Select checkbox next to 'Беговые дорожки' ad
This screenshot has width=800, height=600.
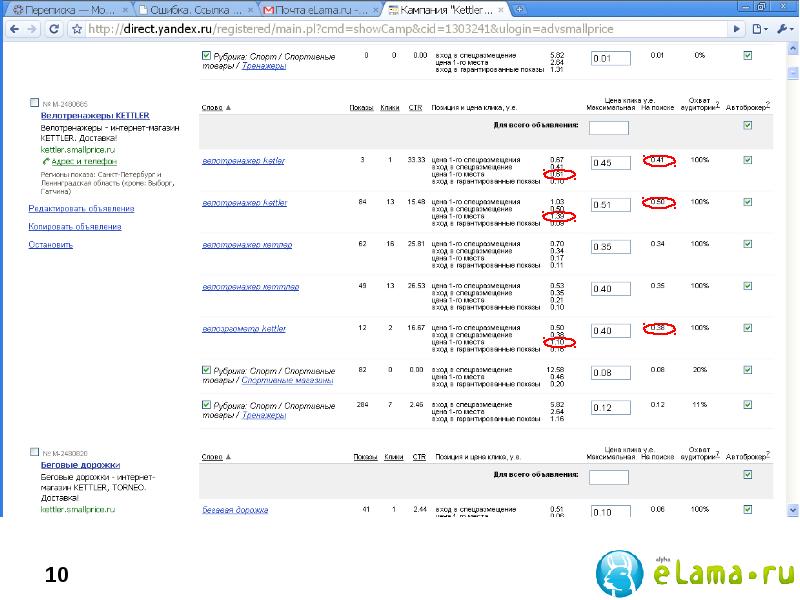pyautogui.click(x=34, y=453)
